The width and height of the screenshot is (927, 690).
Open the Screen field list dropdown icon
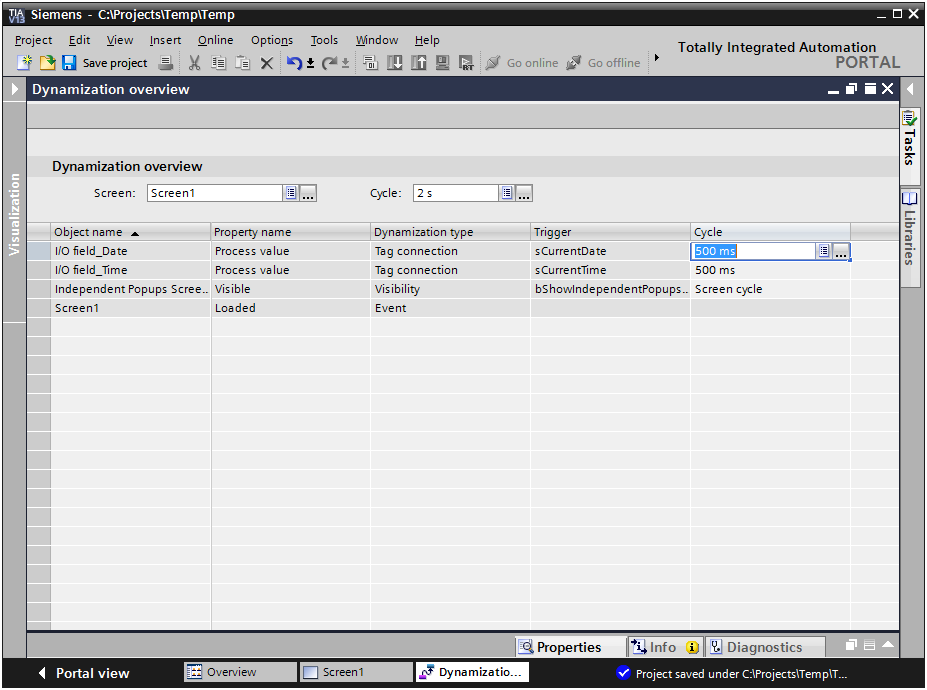tap(291, 193)
